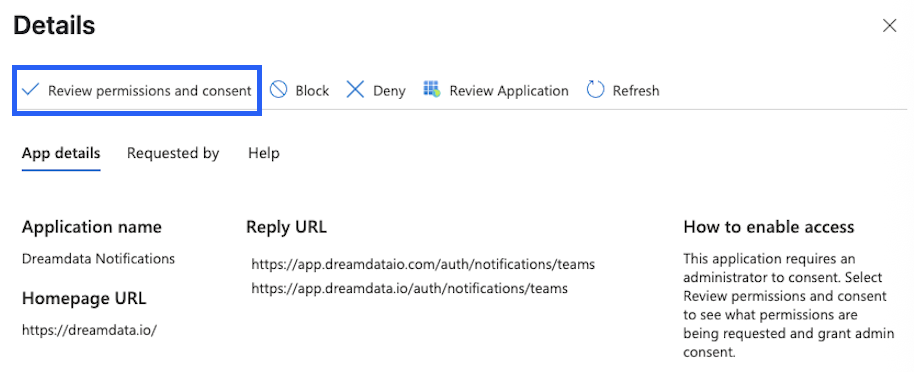This screenshot has width=914, height=372.
Task: Close the Details panel
Action: (x=890, y=26)
